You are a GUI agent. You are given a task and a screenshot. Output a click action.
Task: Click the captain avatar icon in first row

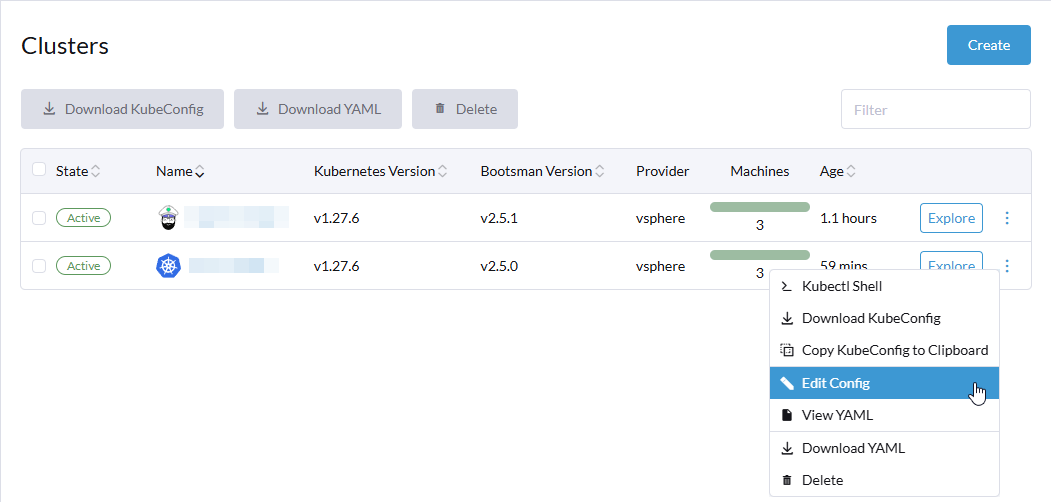pyautogui.click(x=169, y=218)
